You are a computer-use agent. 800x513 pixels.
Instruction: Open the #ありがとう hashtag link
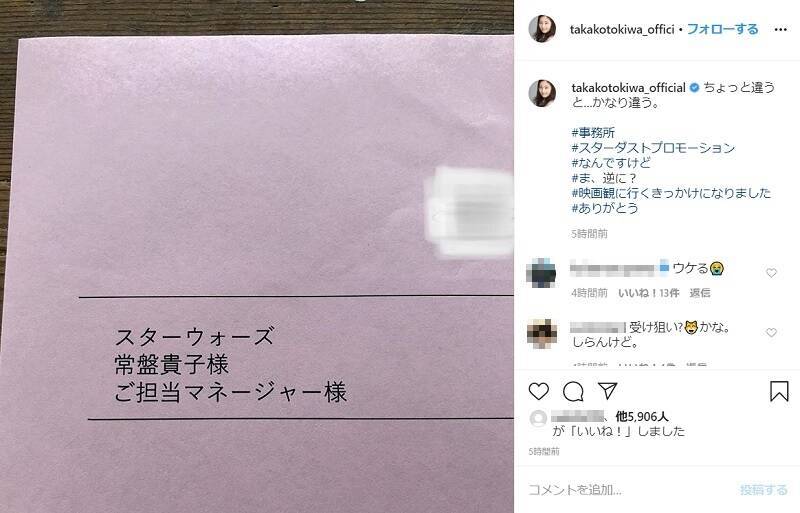(605, 208)
